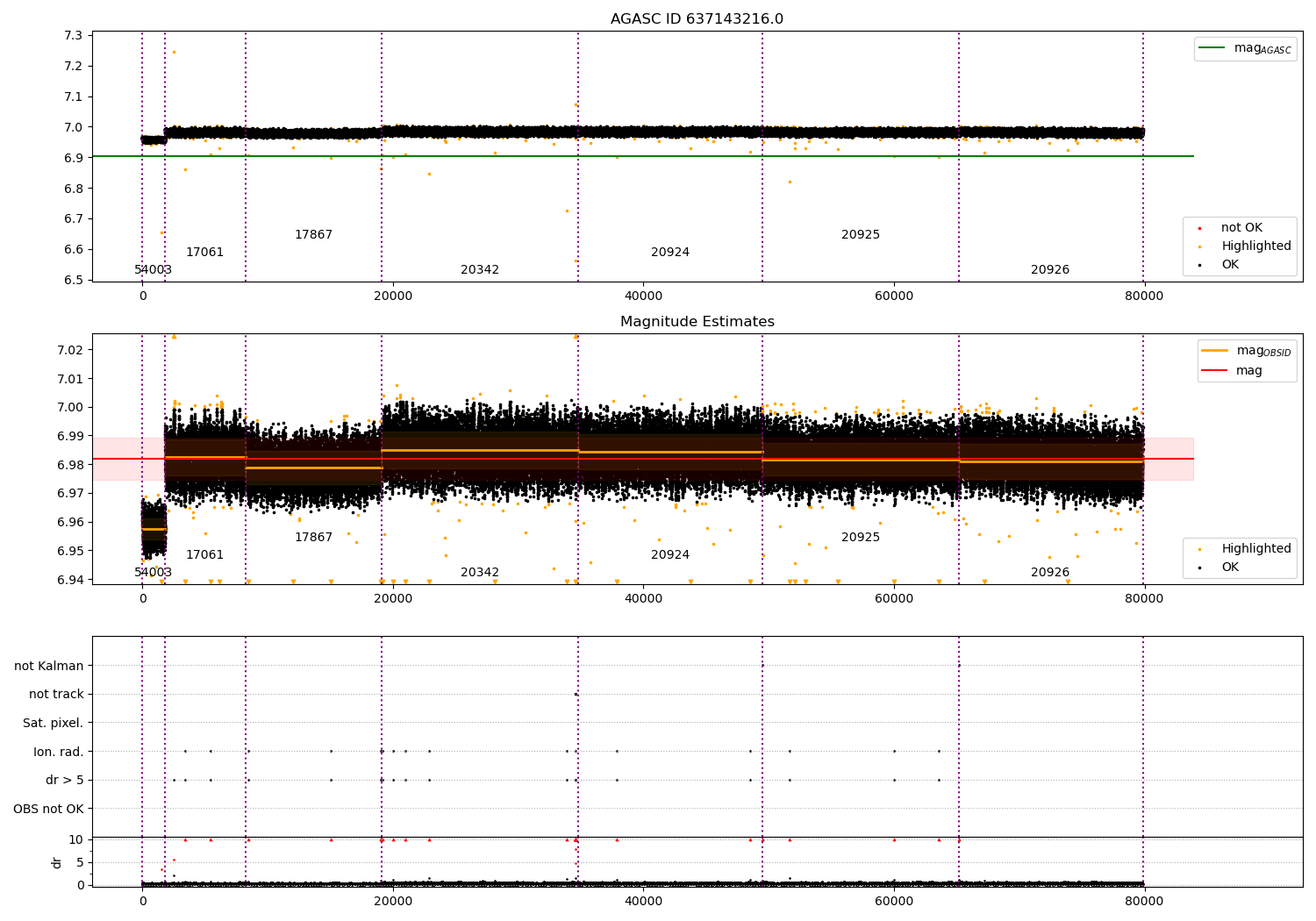The image size is (1316, 921).
Task: Click obsid label 20925 in the Magnitude Estimates plot
Action: tap(861, 538)
